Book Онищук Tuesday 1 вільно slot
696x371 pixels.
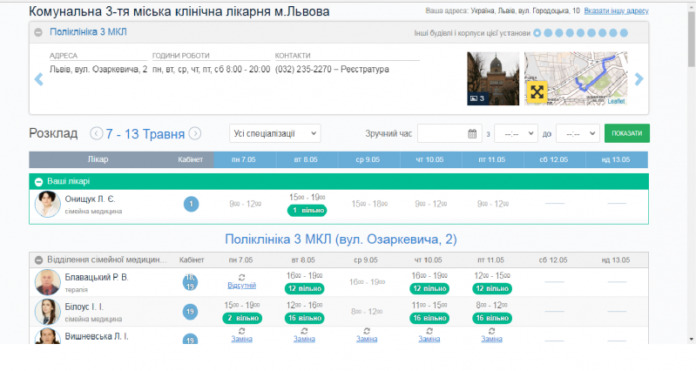tap(307, 210)
